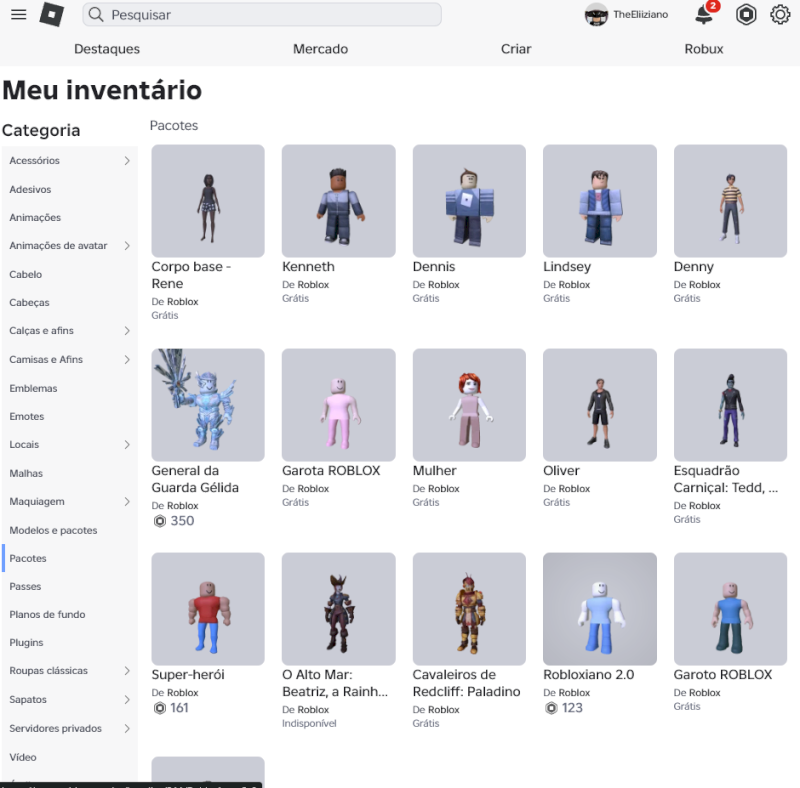Click the TheEliiziano username
This screenshot has height=788, width=800.
pos(640,14)
